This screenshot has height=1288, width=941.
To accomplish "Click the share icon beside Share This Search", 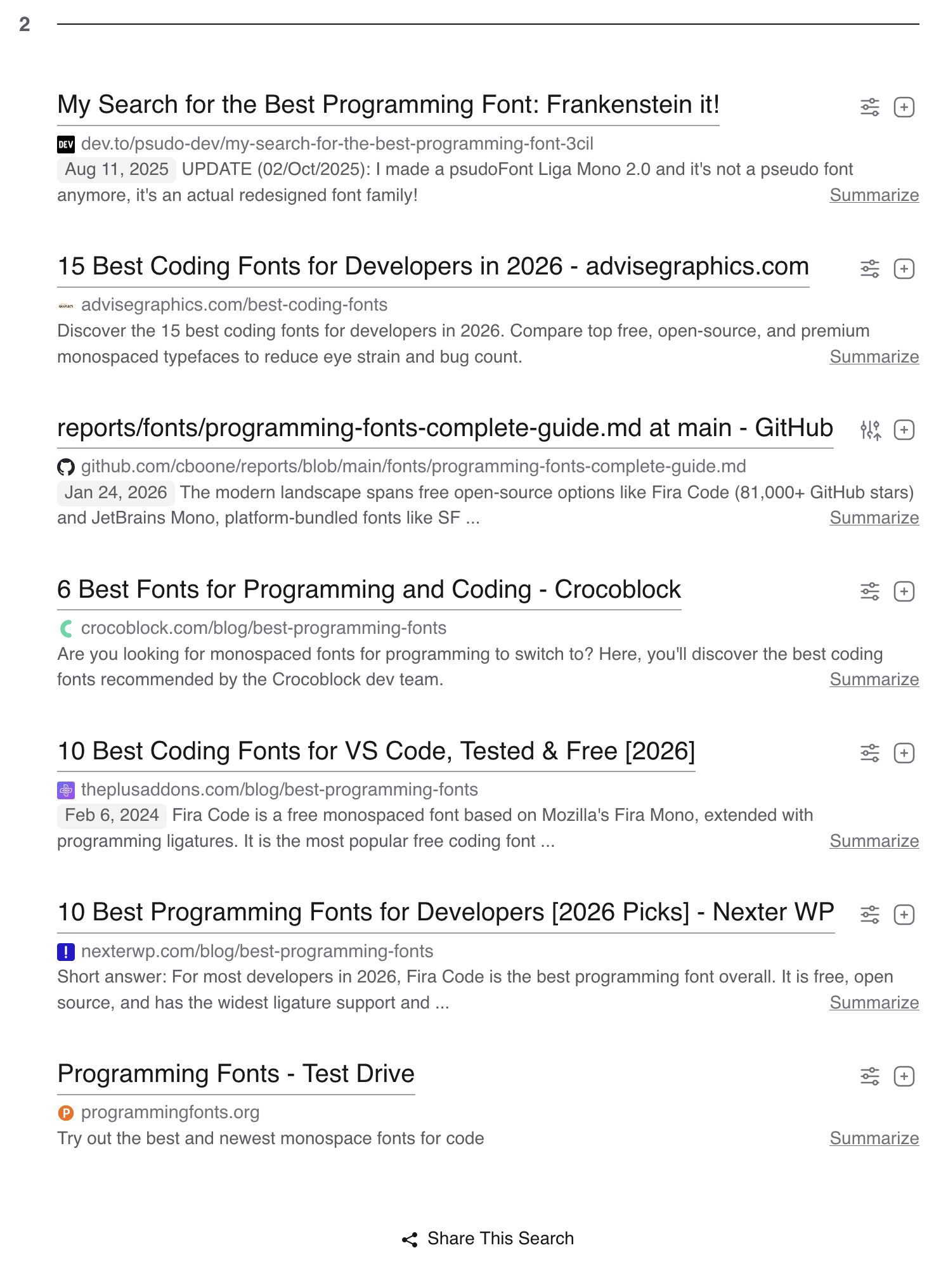I will point(410,1239).
